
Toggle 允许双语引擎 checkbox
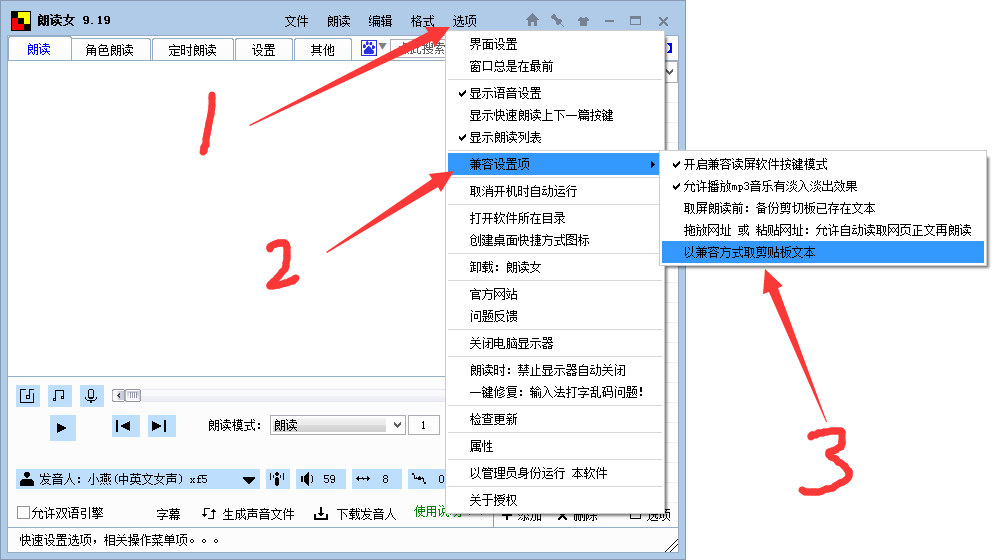(24, 513)
